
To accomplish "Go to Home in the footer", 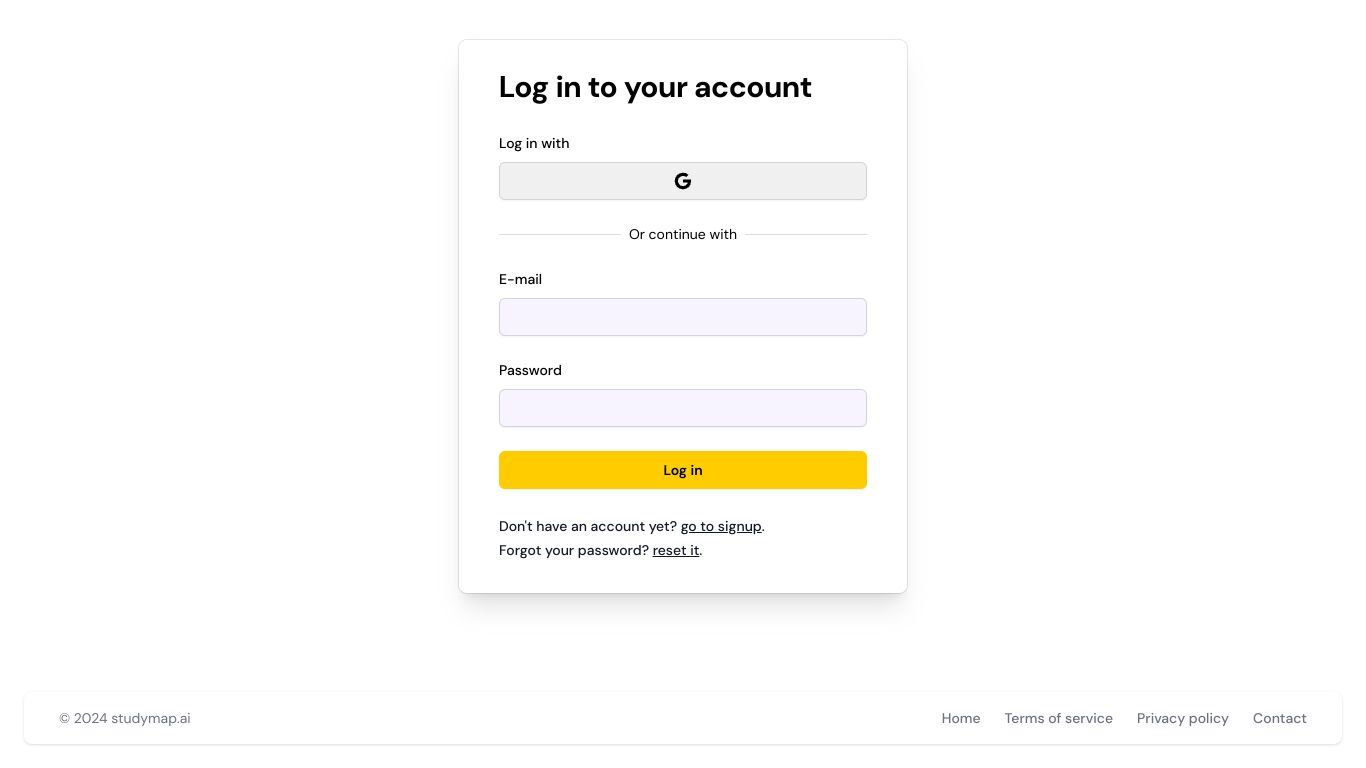I will tap(961, 718).
